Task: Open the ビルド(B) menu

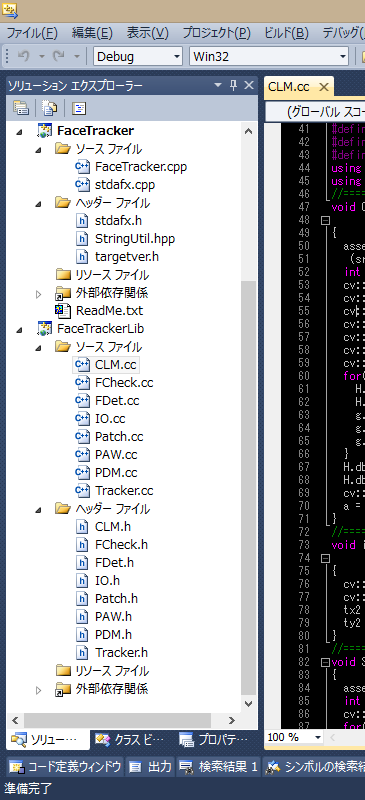Action: tap(286, 33)
